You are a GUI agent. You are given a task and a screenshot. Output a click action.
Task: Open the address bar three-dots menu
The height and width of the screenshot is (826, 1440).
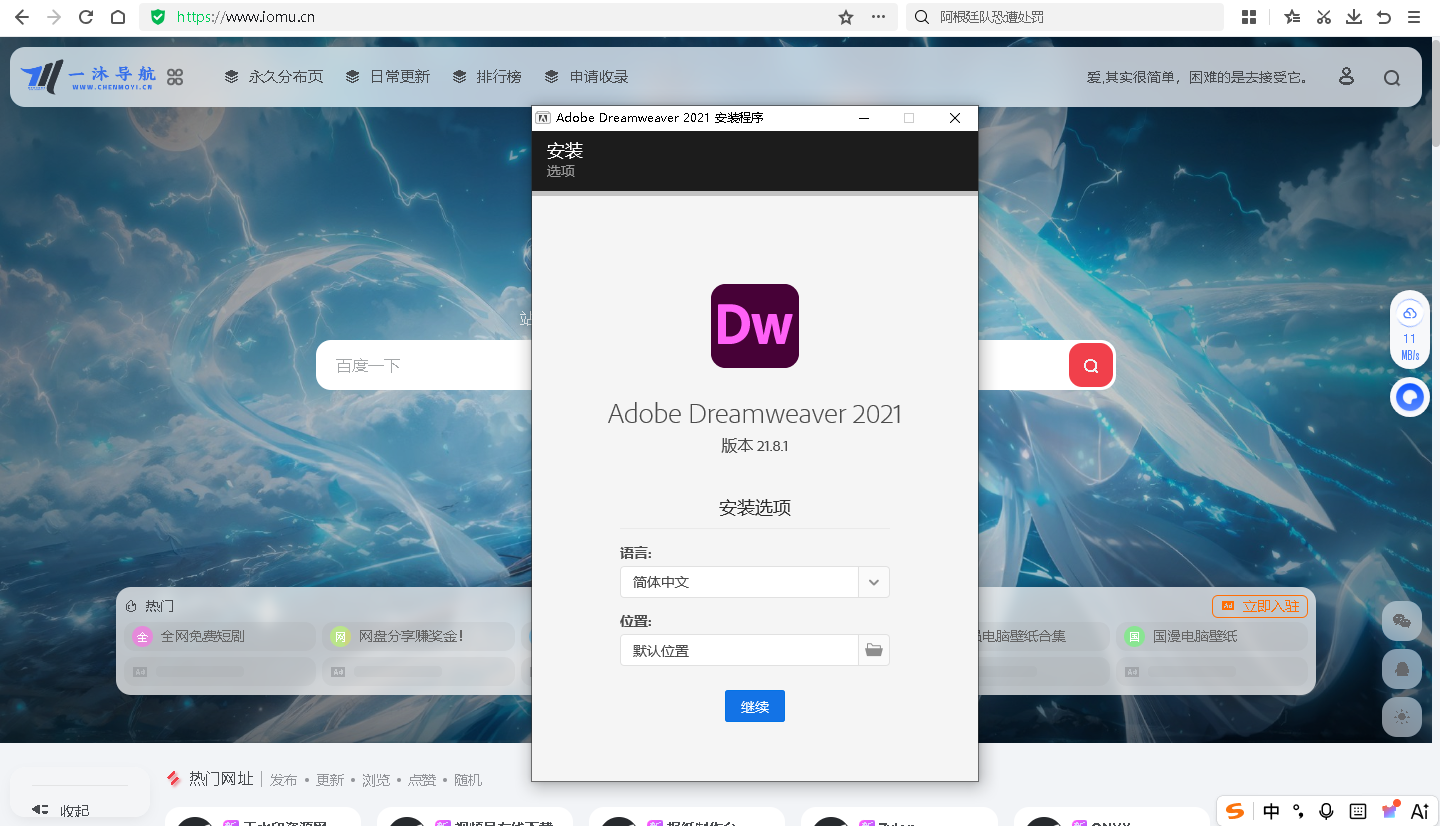[879, 17]
